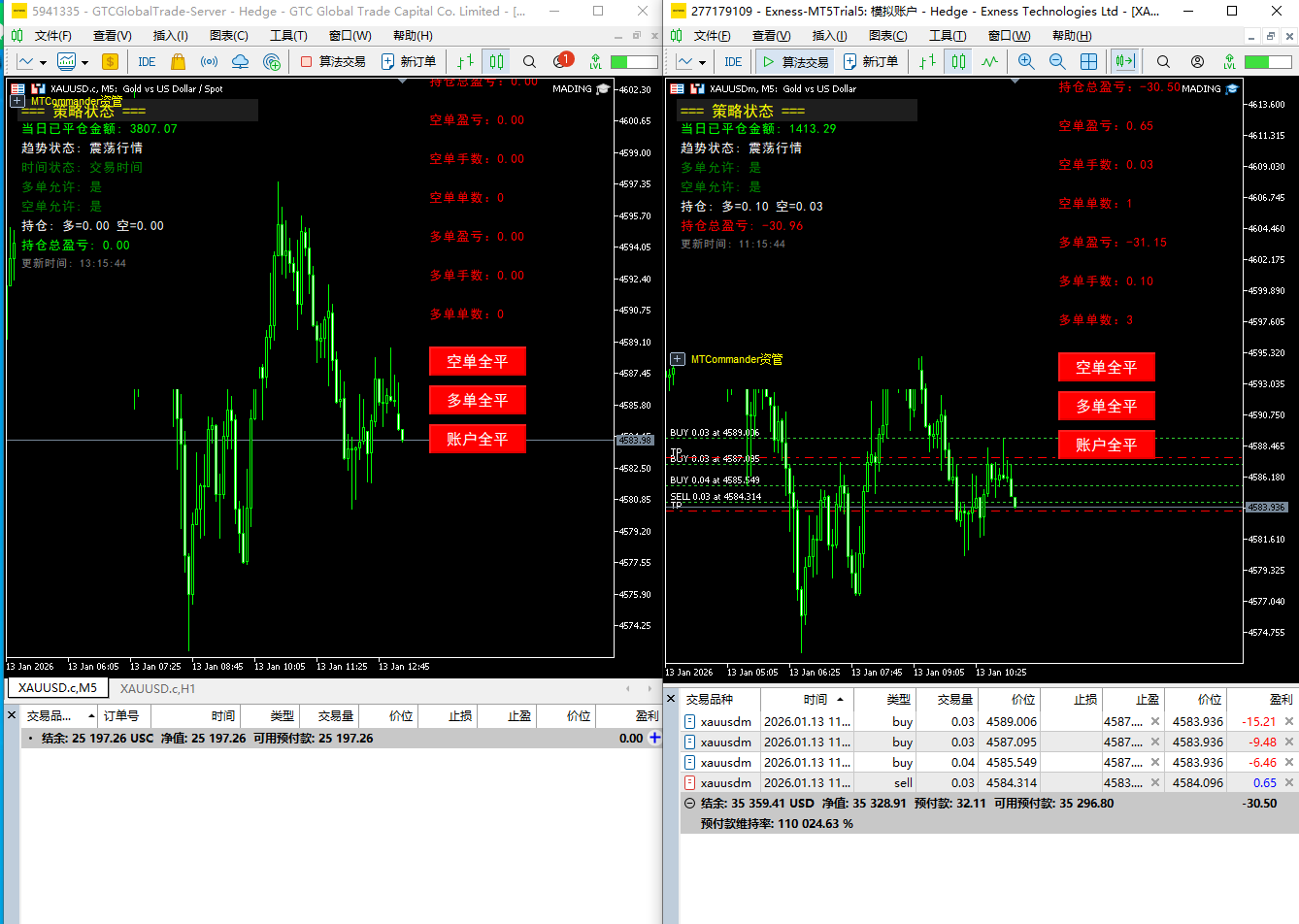This screenshot has height=924, width=1299.
Task: Click 账户全平 button in GTC chart
Action: pyautogui.click(x=478, y=439)
